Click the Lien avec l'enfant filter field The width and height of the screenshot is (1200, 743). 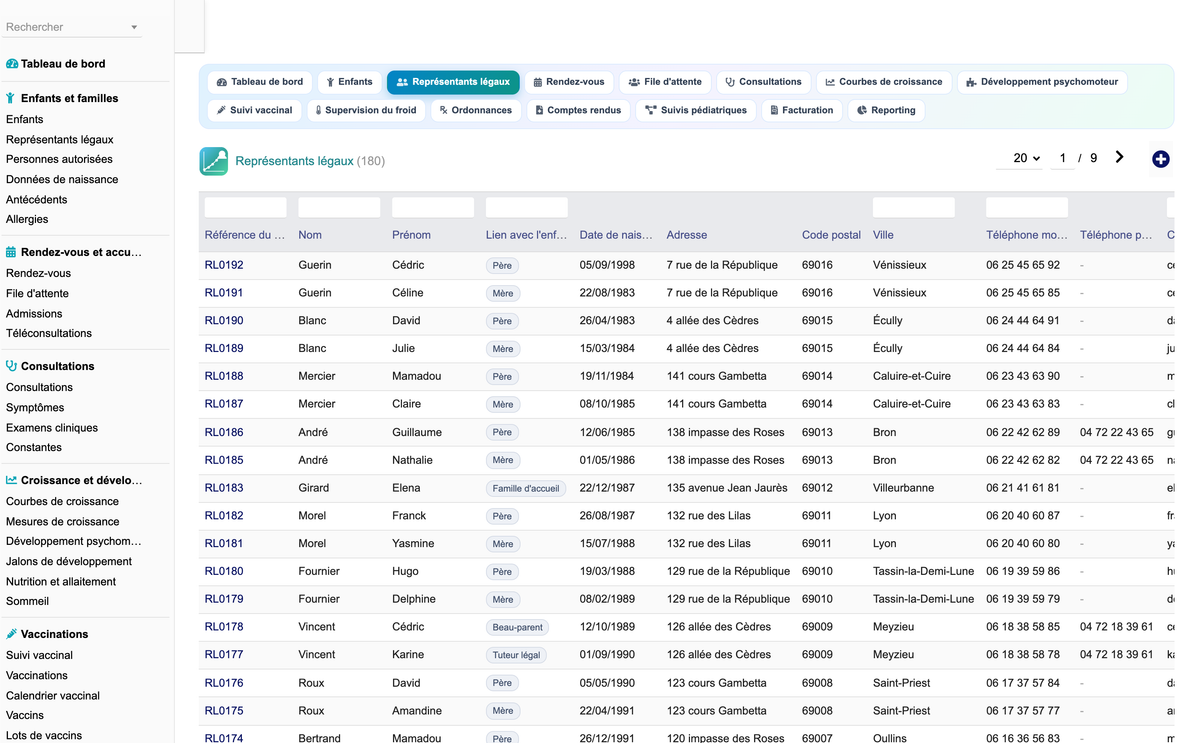point(527,207)
